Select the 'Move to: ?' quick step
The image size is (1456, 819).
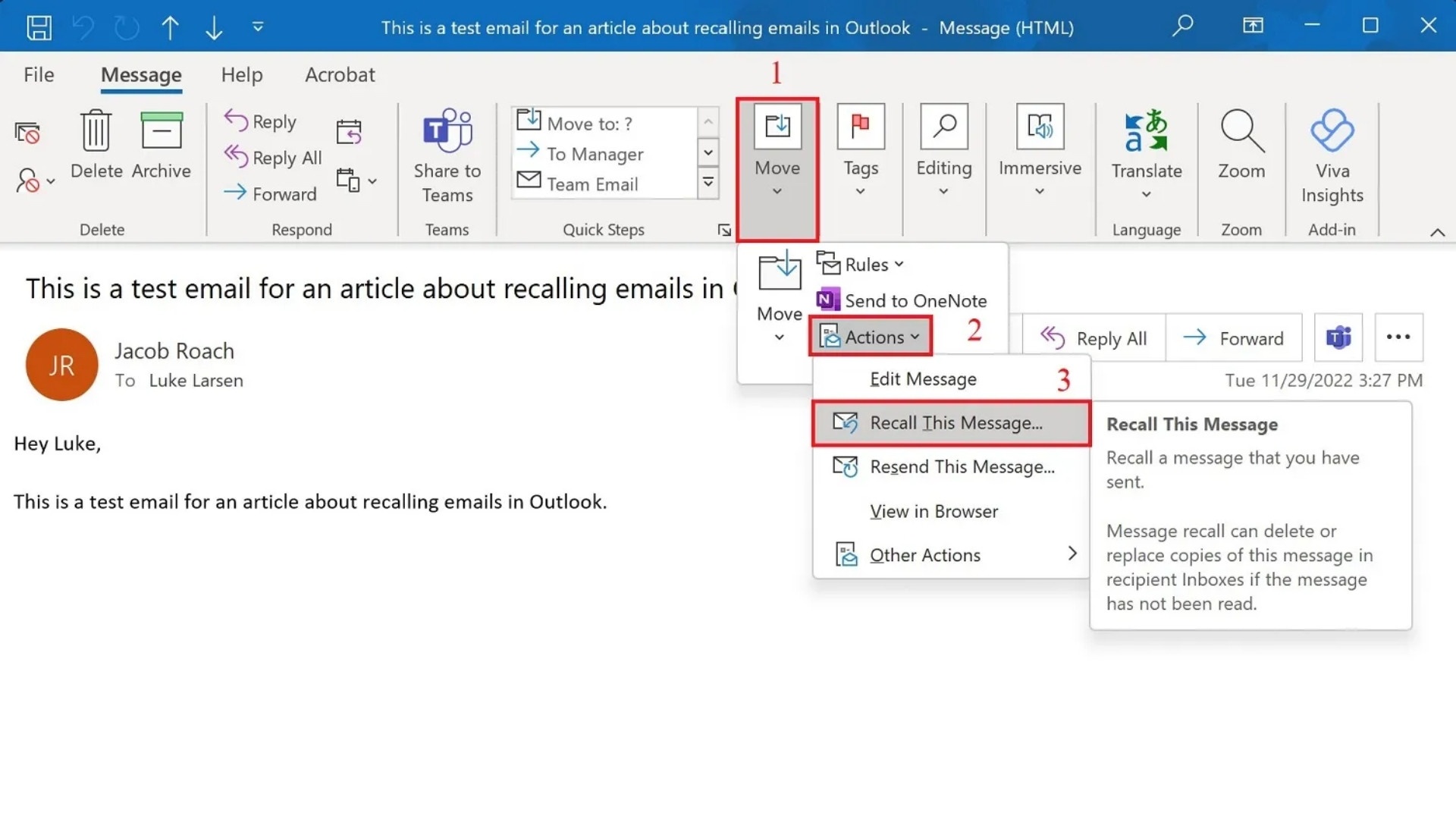(604, 123)
